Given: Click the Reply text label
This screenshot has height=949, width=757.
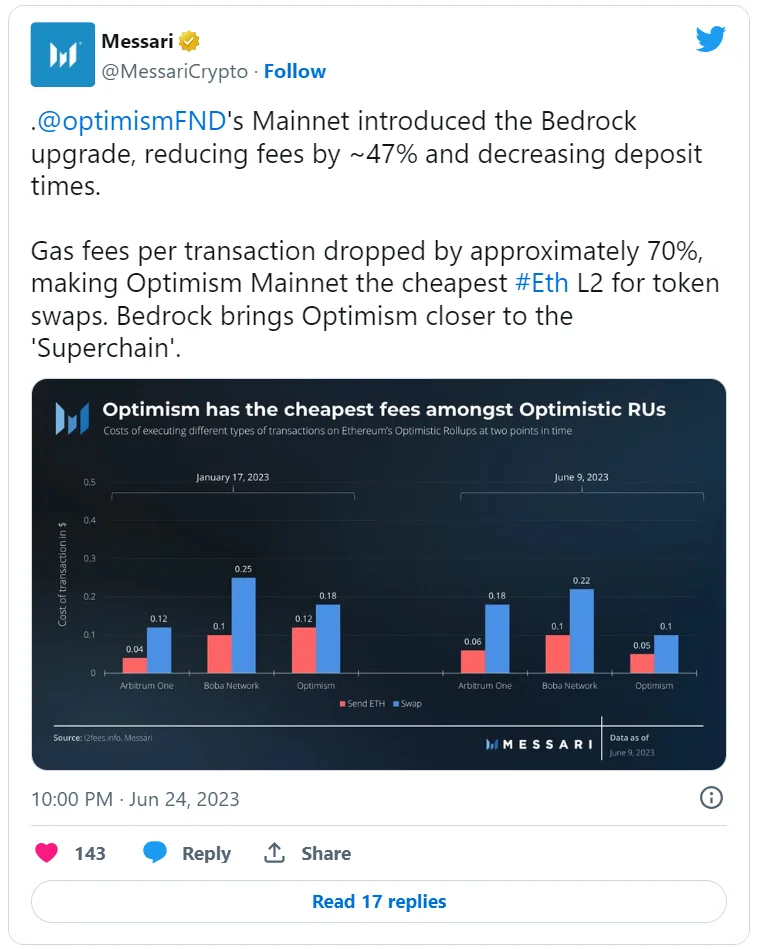Looking at the screenshot, I should tap(206, 853).
